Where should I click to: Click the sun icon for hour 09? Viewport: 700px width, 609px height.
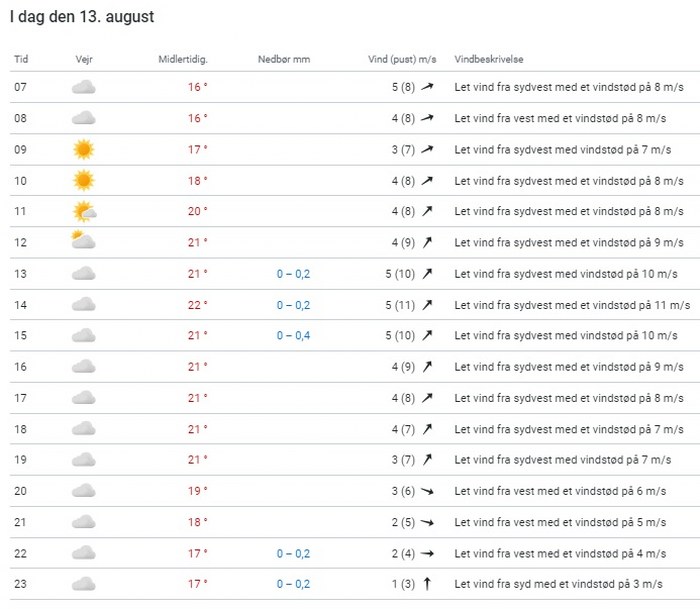click(x=84, y=150)
